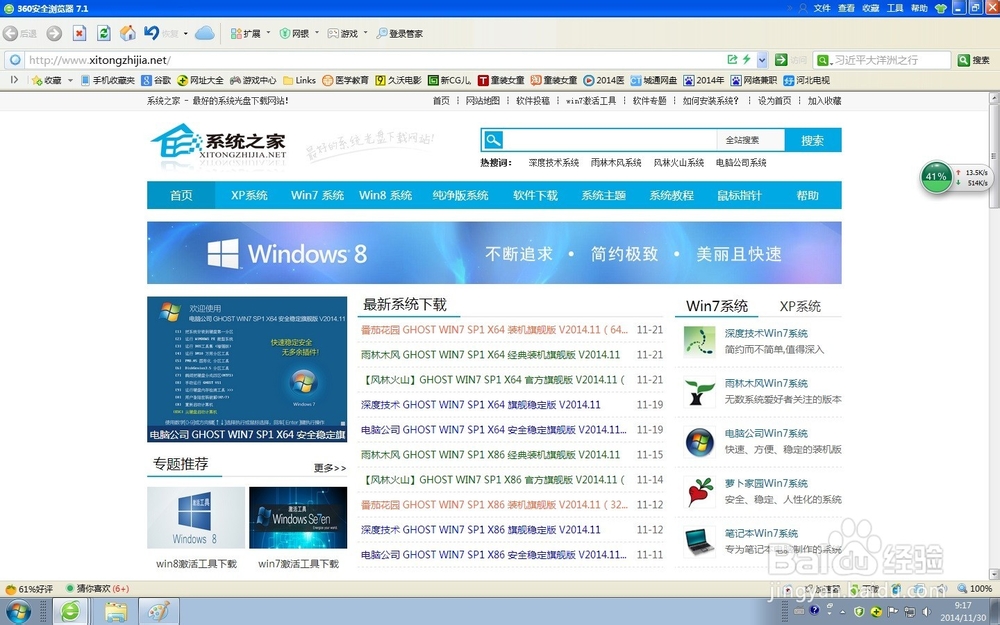The width and height of the screenshot is (1000, 625).
Task: Open the 全站搜索 scope dropdown
Action: click(751, 140)
